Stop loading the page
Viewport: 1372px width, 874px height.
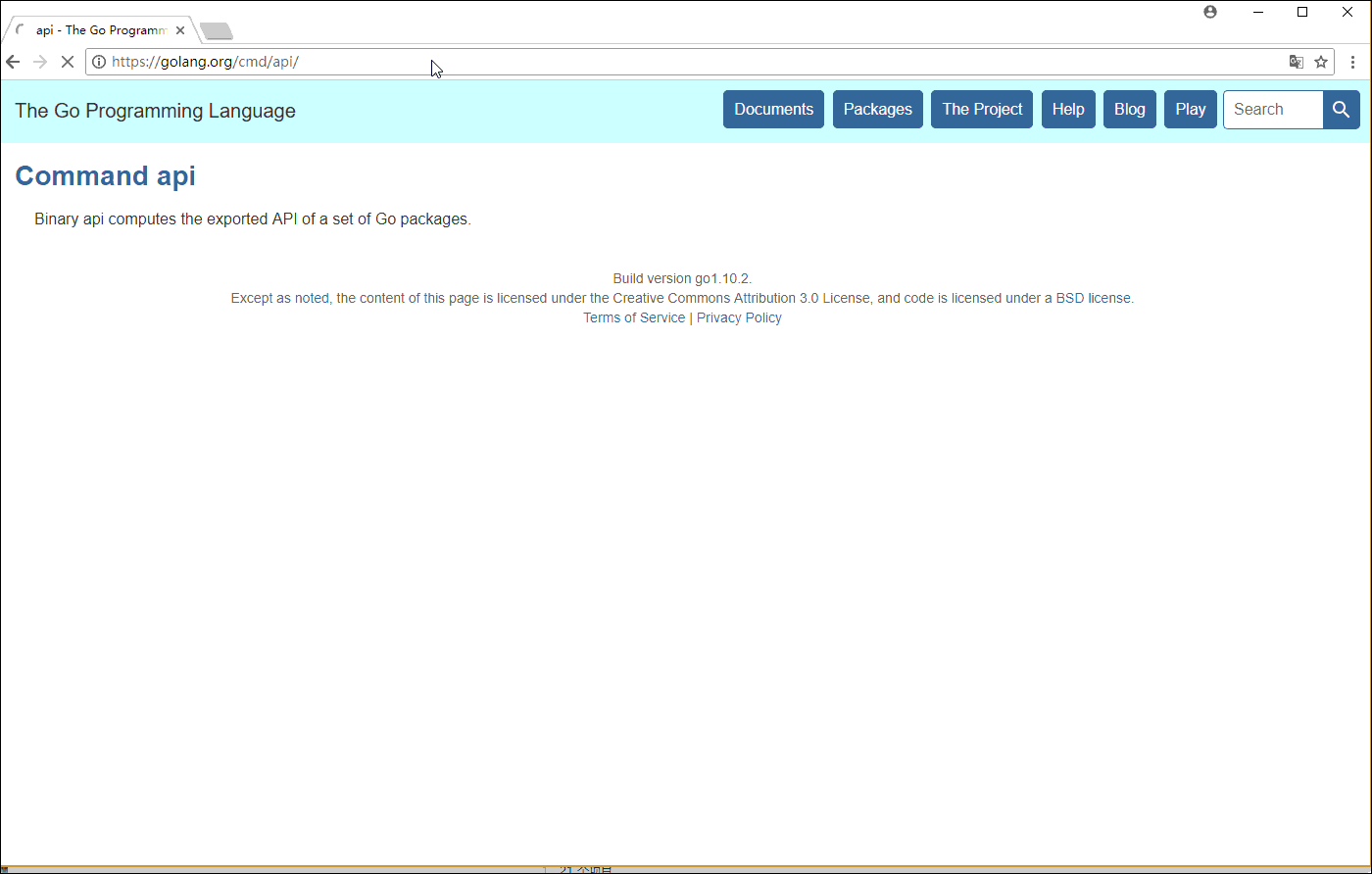68,62
